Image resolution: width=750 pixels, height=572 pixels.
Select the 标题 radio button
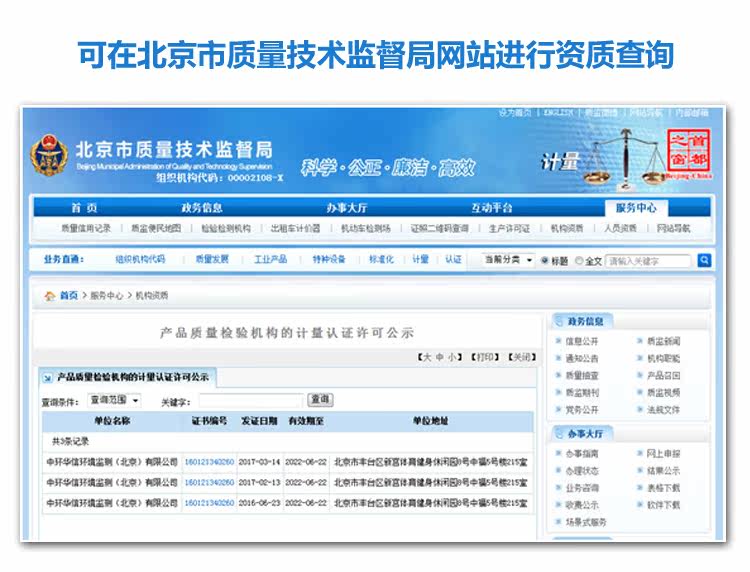click(x=544, y=261)
